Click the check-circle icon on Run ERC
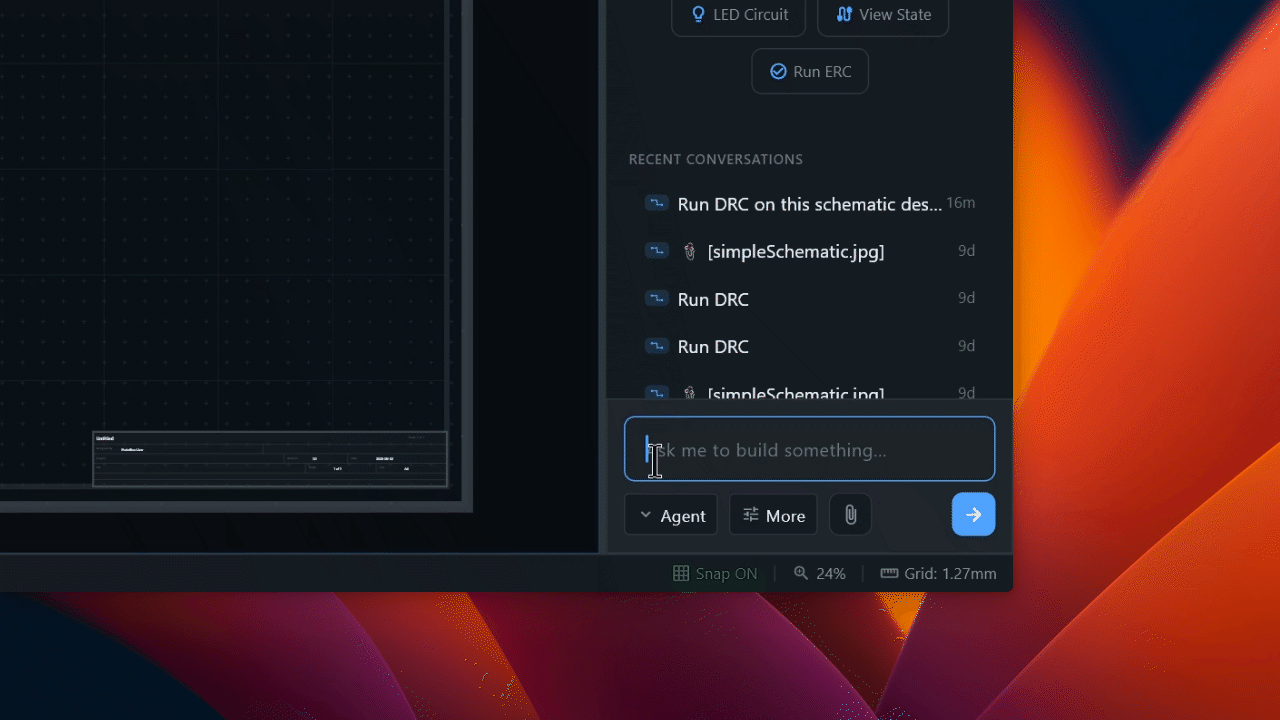Screen dimensions: 1280x720 778,72
